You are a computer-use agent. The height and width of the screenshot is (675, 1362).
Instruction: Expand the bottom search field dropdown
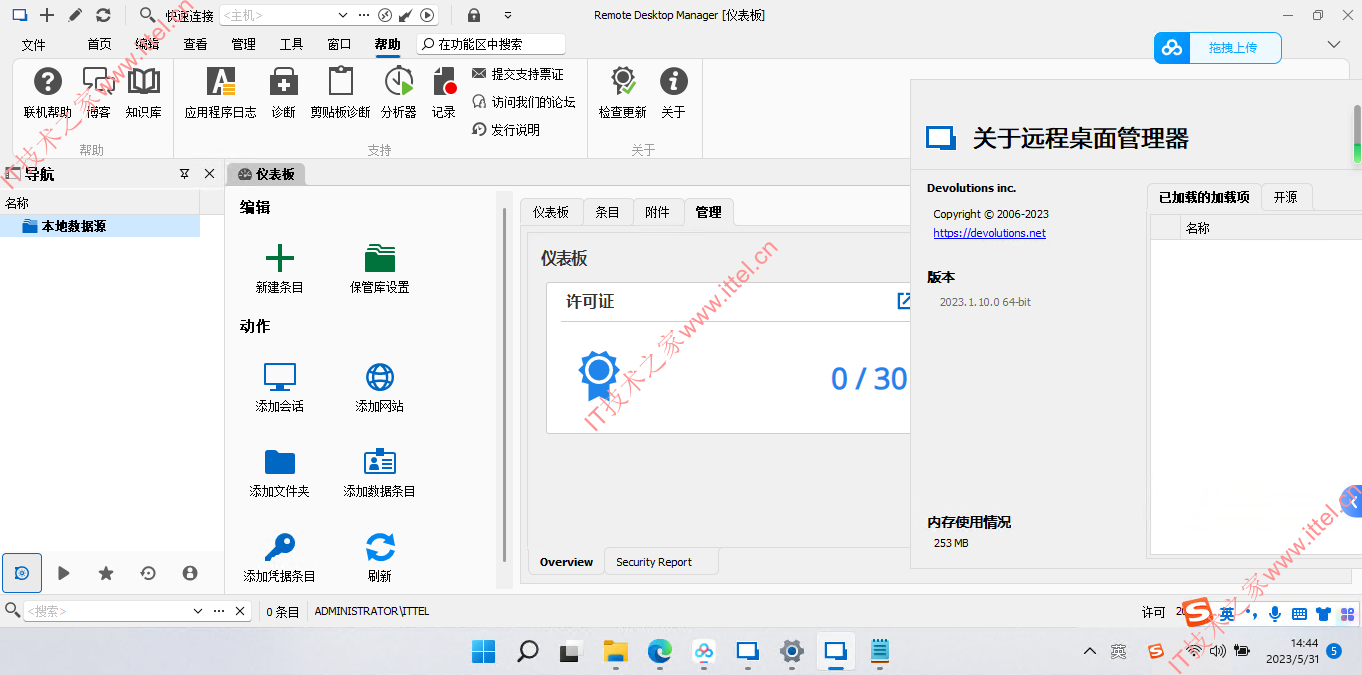(197, 611)
